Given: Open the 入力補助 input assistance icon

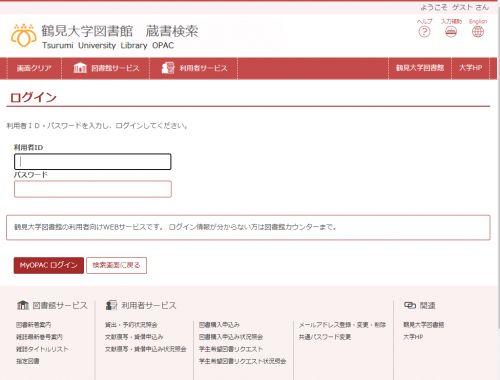Looking at the screenshot, I should click(451, 32).
